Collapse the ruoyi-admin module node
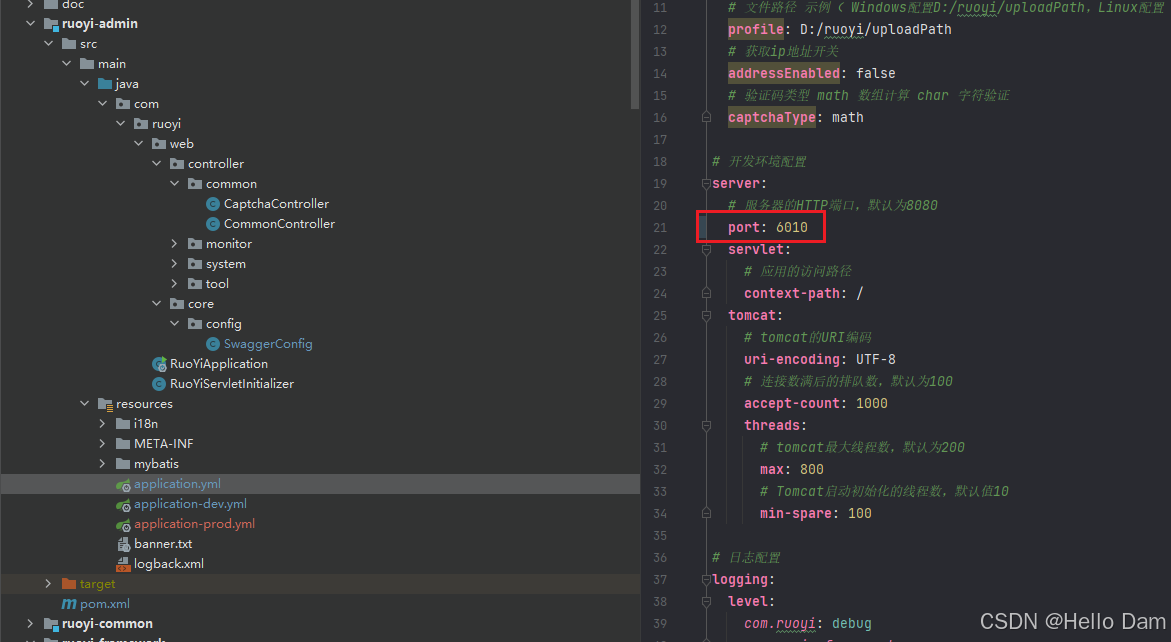The width and height of the screenshot is (1171, 642). [x=31, y=24]
